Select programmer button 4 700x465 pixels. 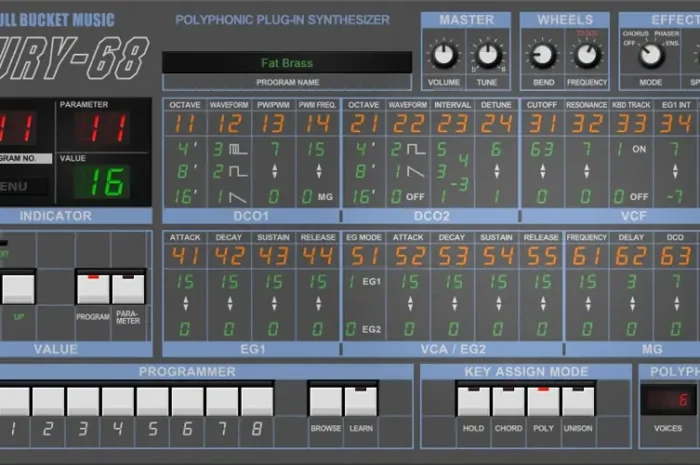(x=118, y=401)
